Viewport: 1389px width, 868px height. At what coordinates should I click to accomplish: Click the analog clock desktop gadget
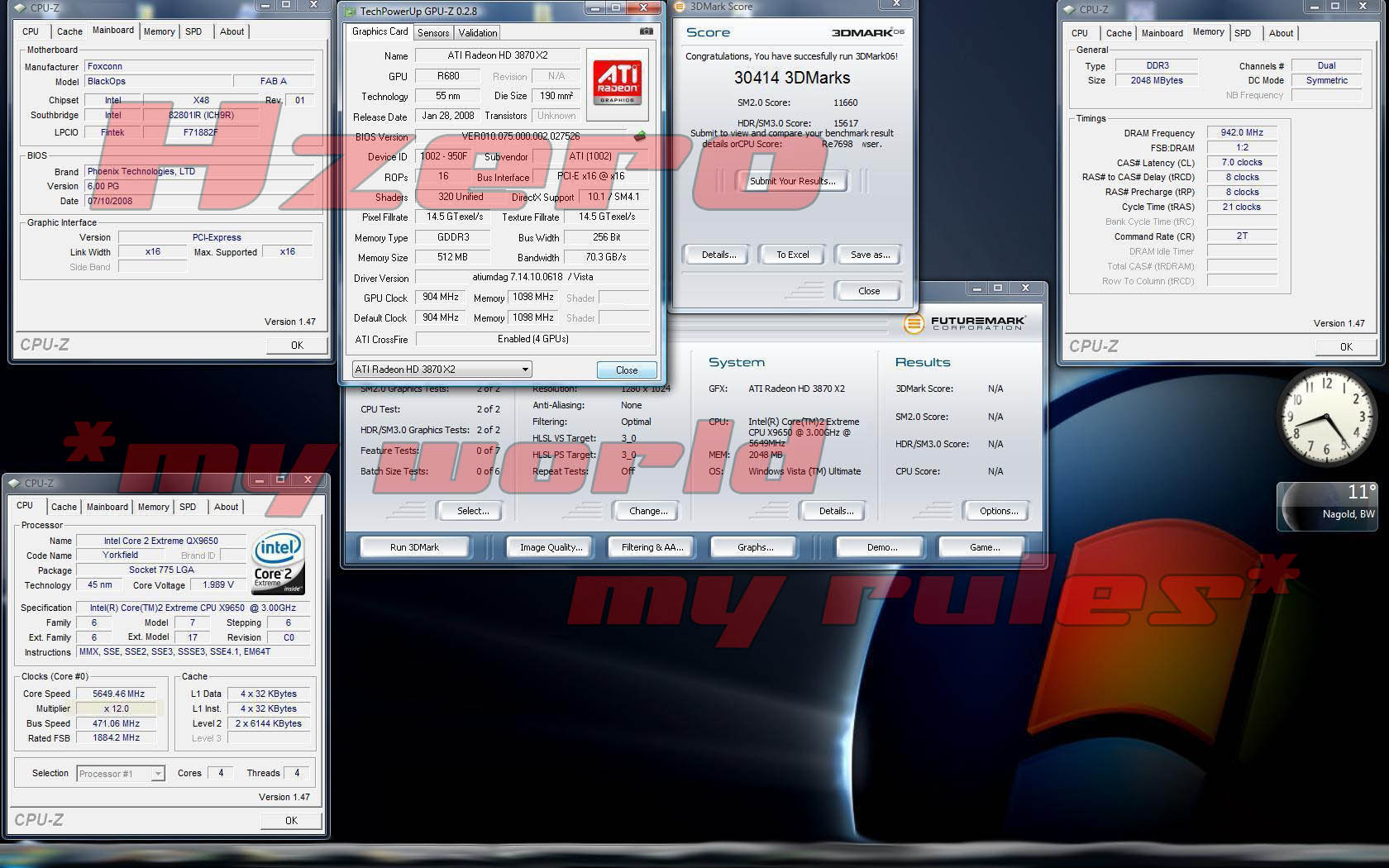tap(1326, 418)
